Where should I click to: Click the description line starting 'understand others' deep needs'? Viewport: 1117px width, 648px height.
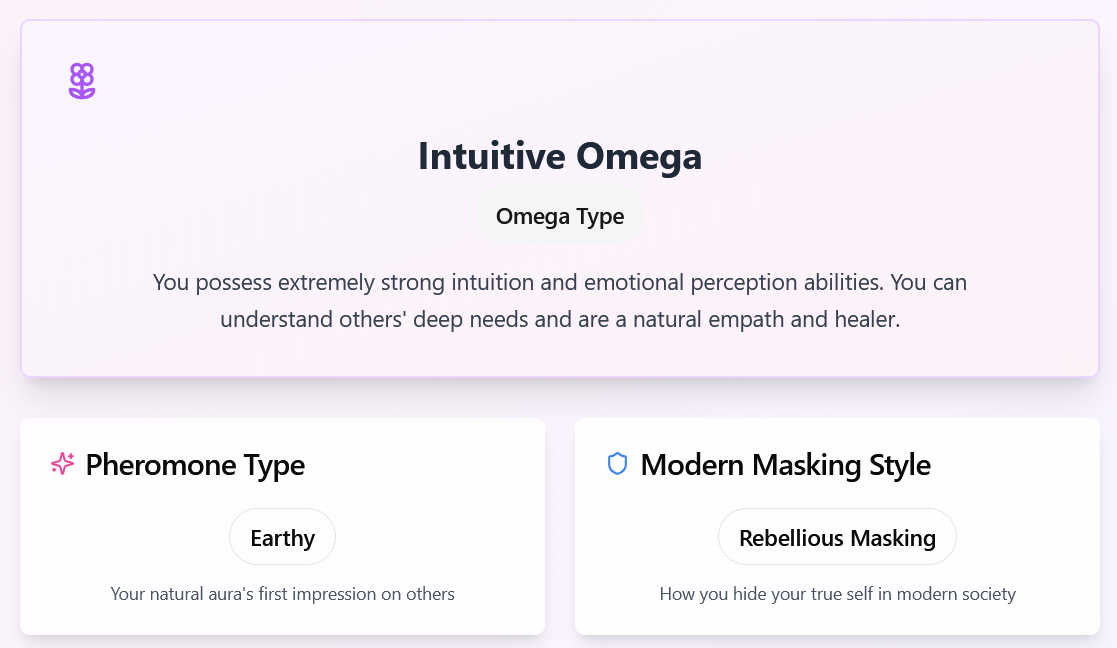point(559,321)
